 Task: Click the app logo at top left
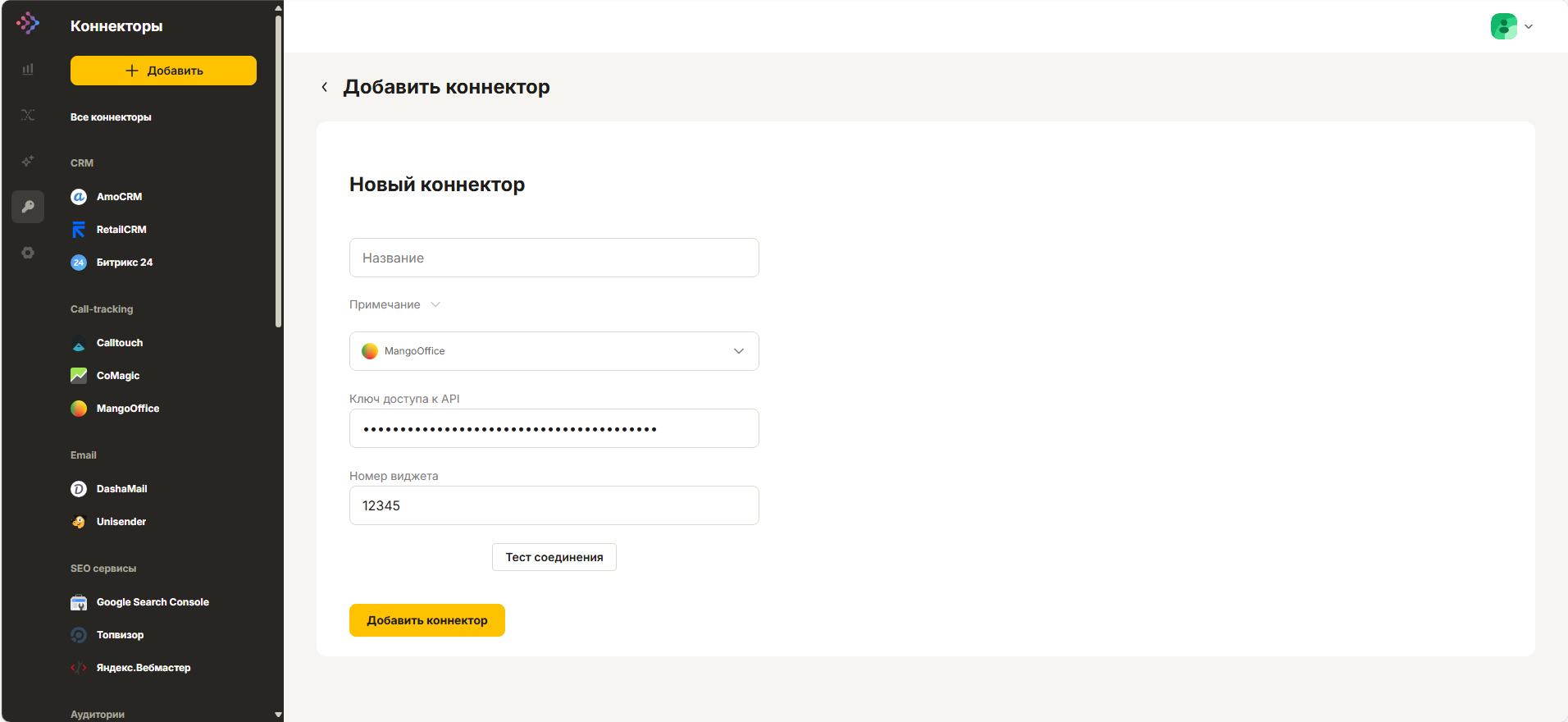pos(28,23)
